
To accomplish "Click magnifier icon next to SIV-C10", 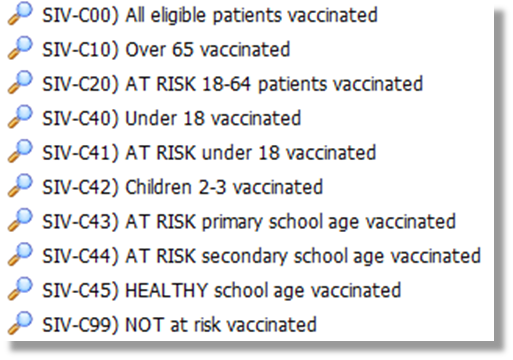I will tap(20, 48).
